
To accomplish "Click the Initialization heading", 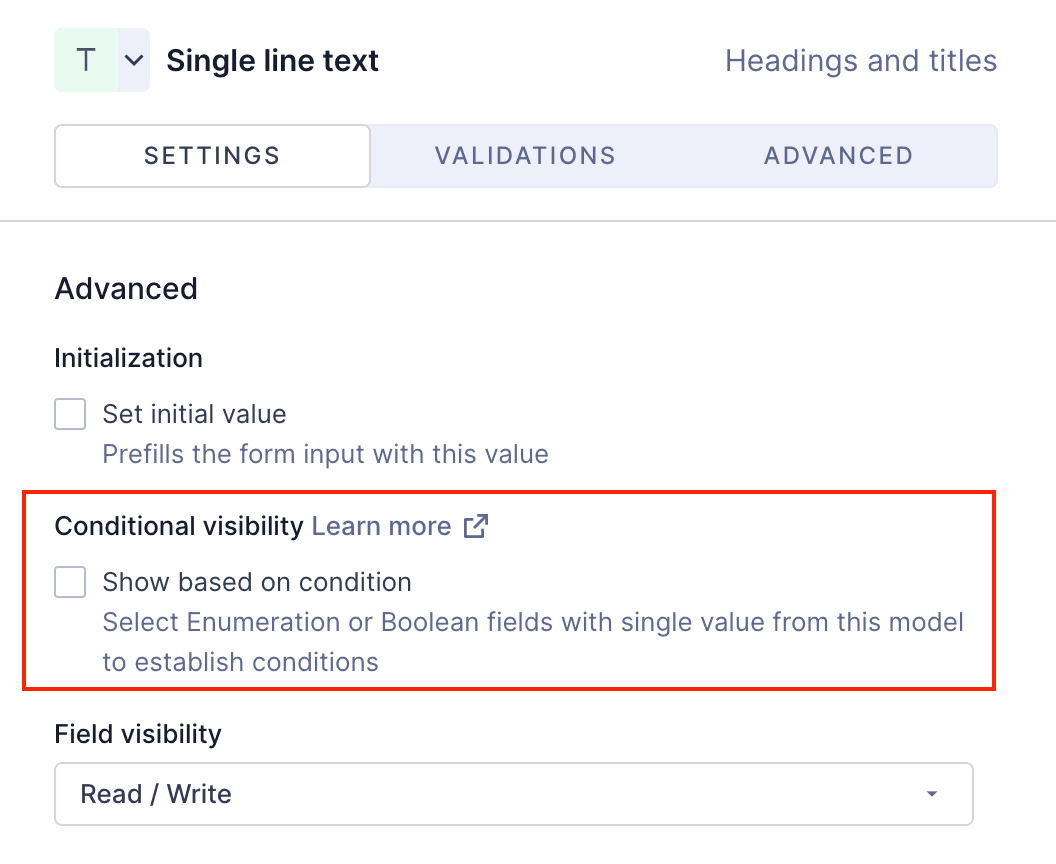I will 128,357.
